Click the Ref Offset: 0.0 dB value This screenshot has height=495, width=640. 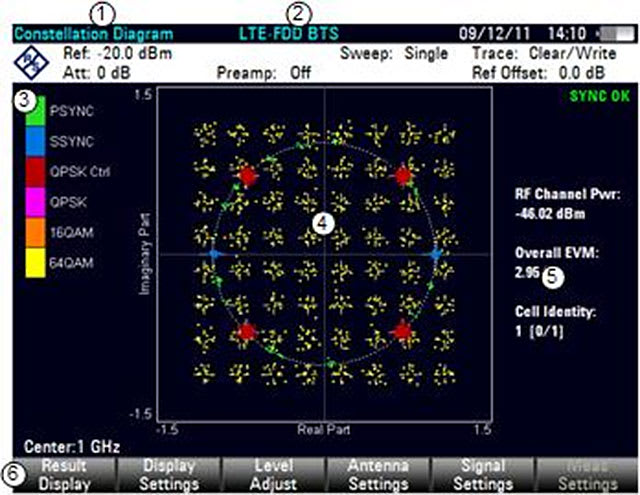[538, 73]
